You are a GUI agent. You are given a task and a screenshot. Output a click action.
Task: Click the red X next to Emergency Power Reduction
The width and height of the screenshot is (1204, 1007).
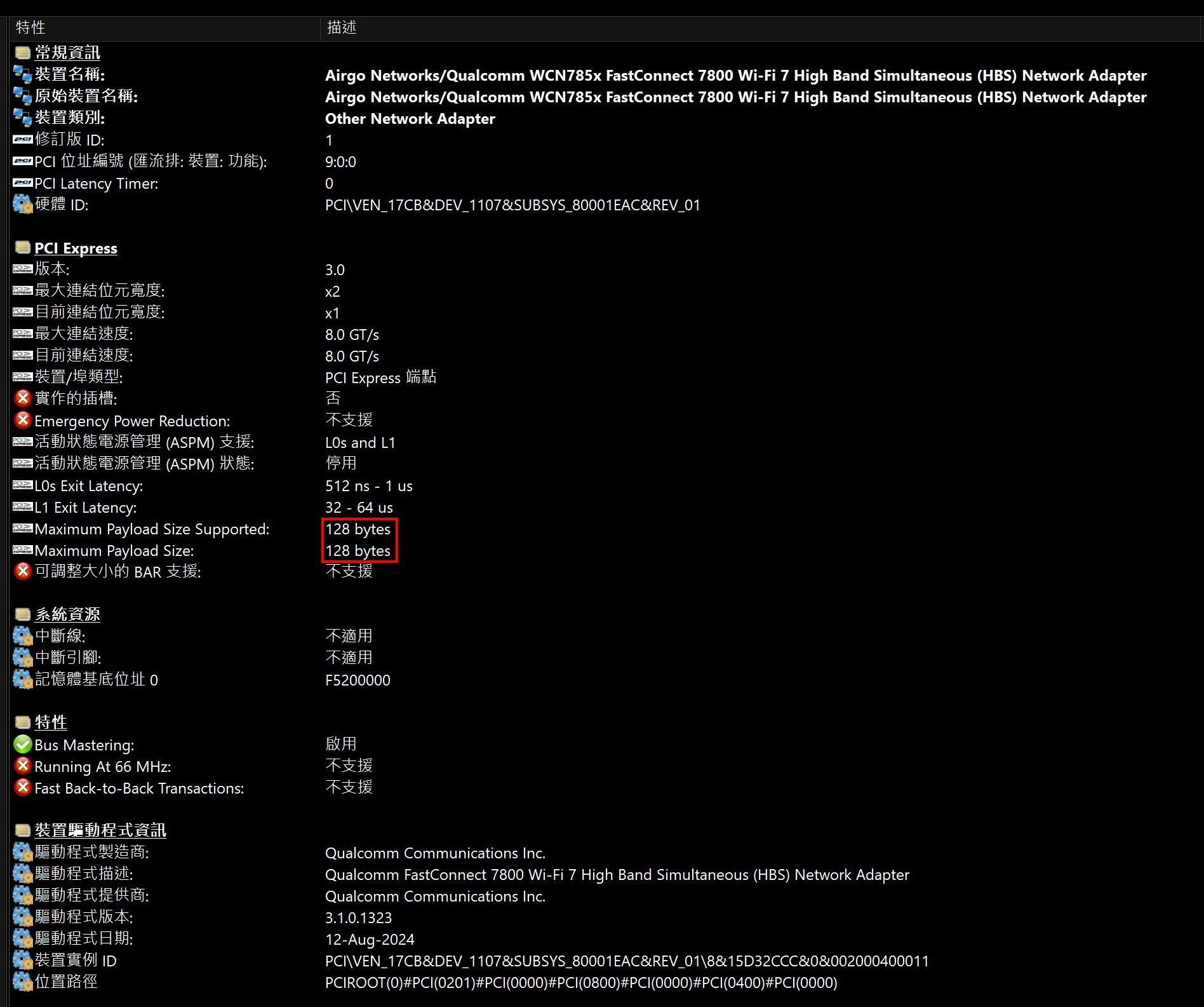tap(22, 420)
